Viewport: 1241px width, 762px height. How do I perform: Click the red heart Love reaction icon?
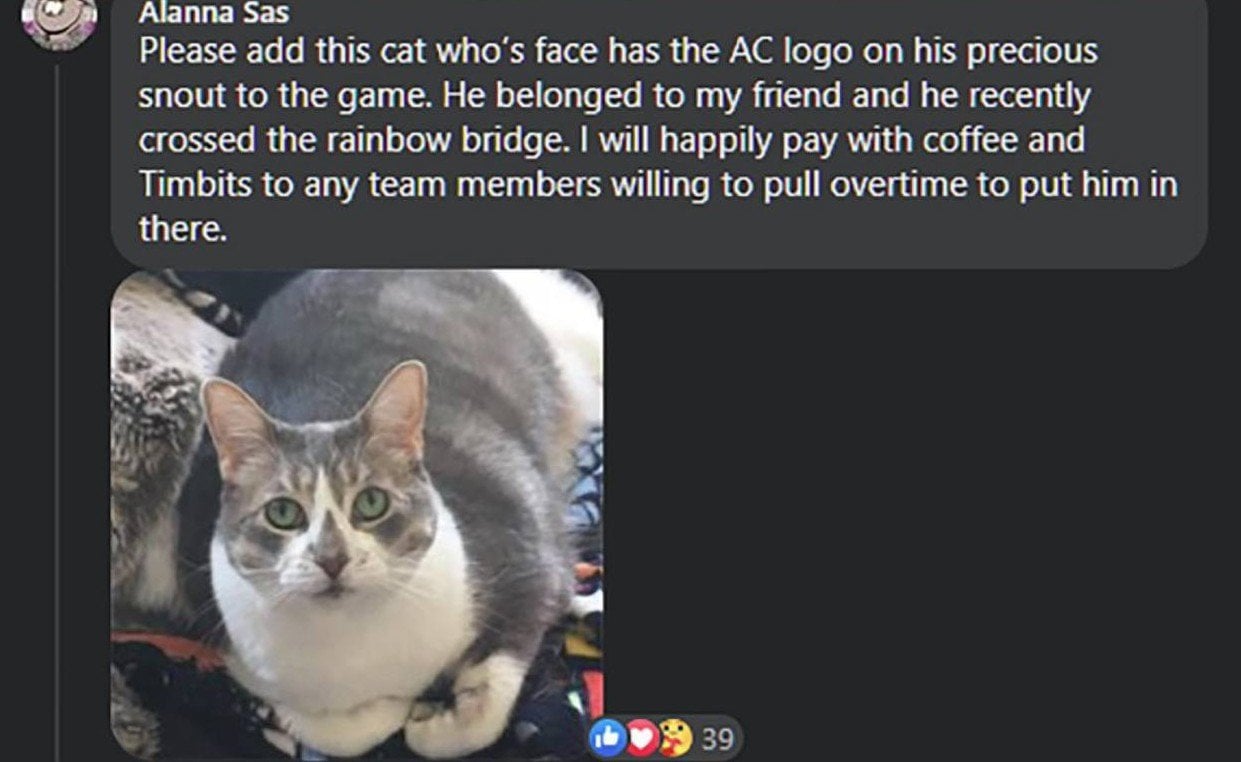[x=642, y=739]
